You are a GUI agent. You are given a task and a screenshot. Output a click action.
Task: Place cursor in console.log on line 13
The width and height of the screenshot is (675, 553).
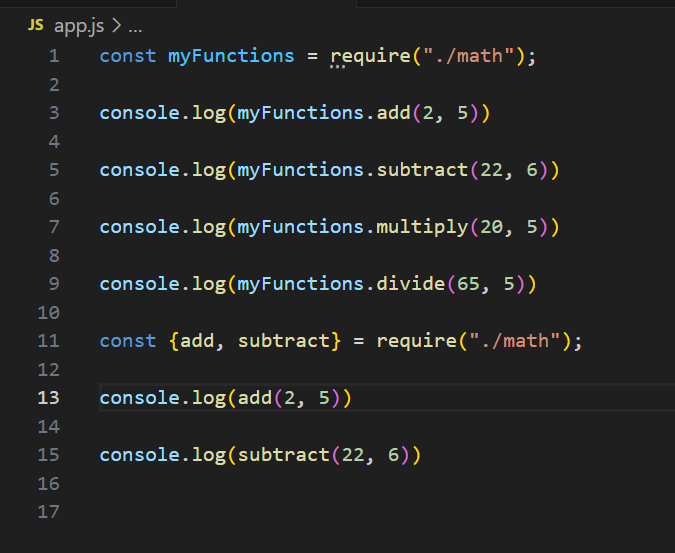click(x=163, y=399)
